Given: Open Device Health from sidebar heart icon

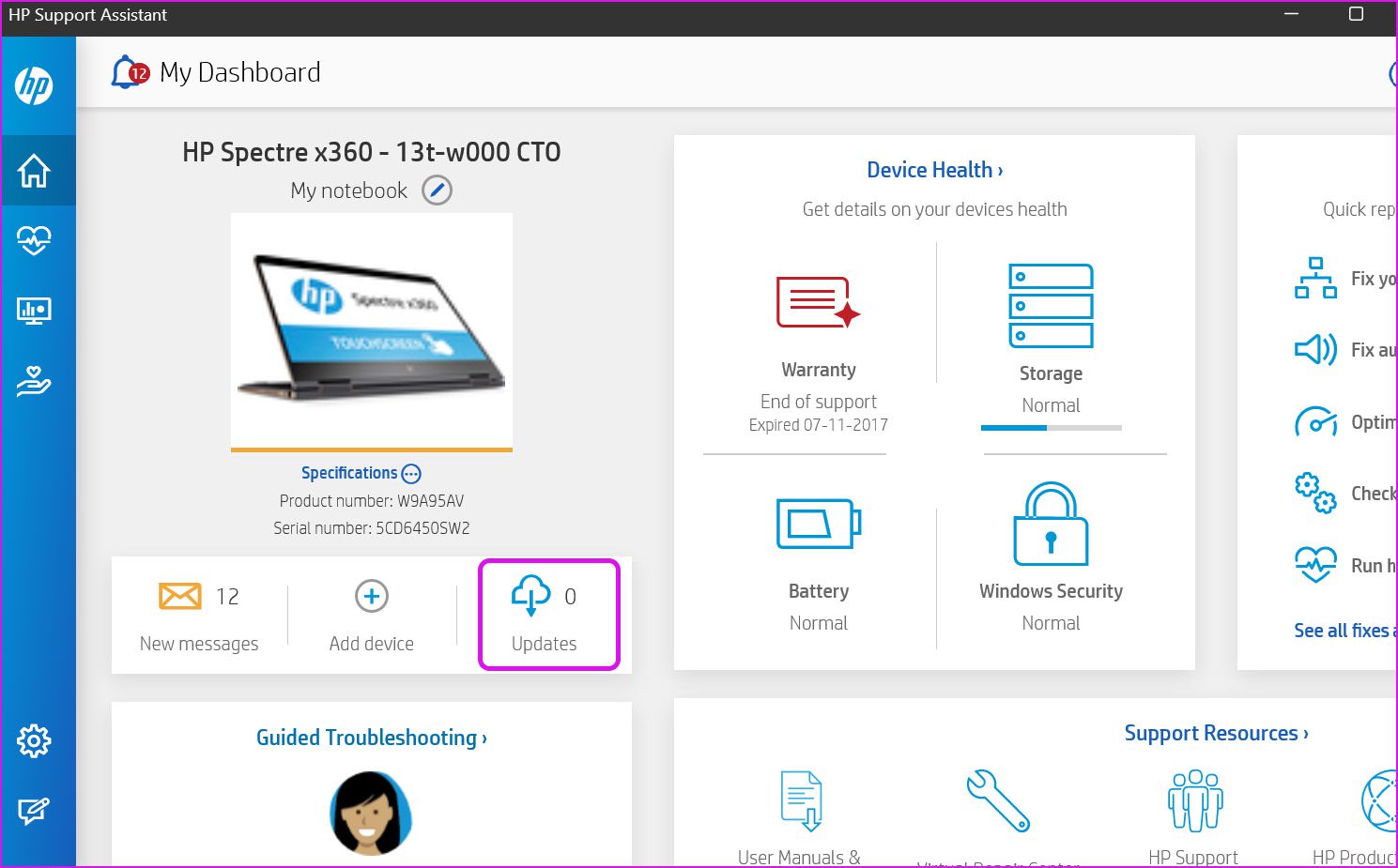Looking at the screenshot, I should click(35, 240).
